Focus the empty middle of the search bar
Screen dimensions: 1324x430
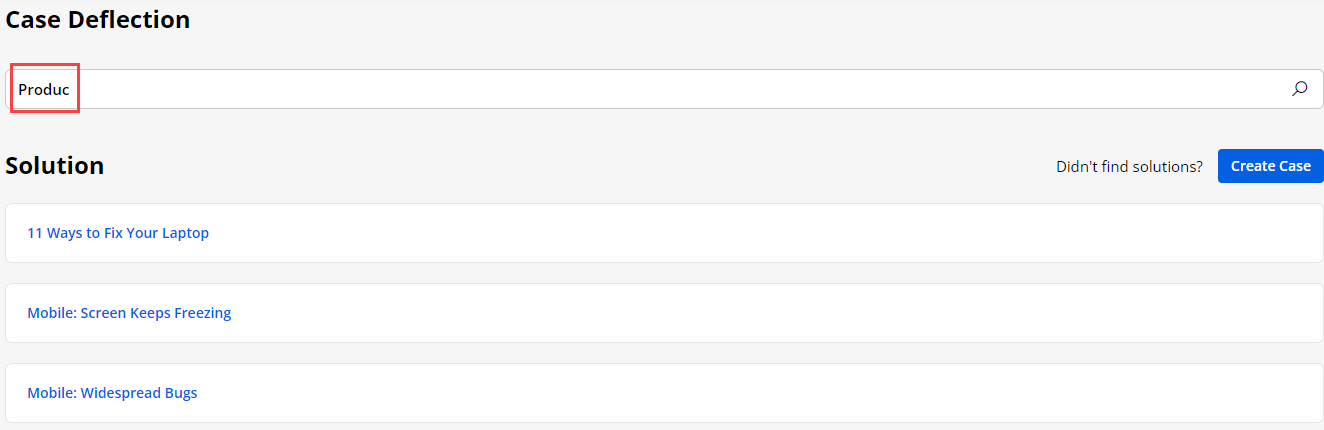point(660,89)
